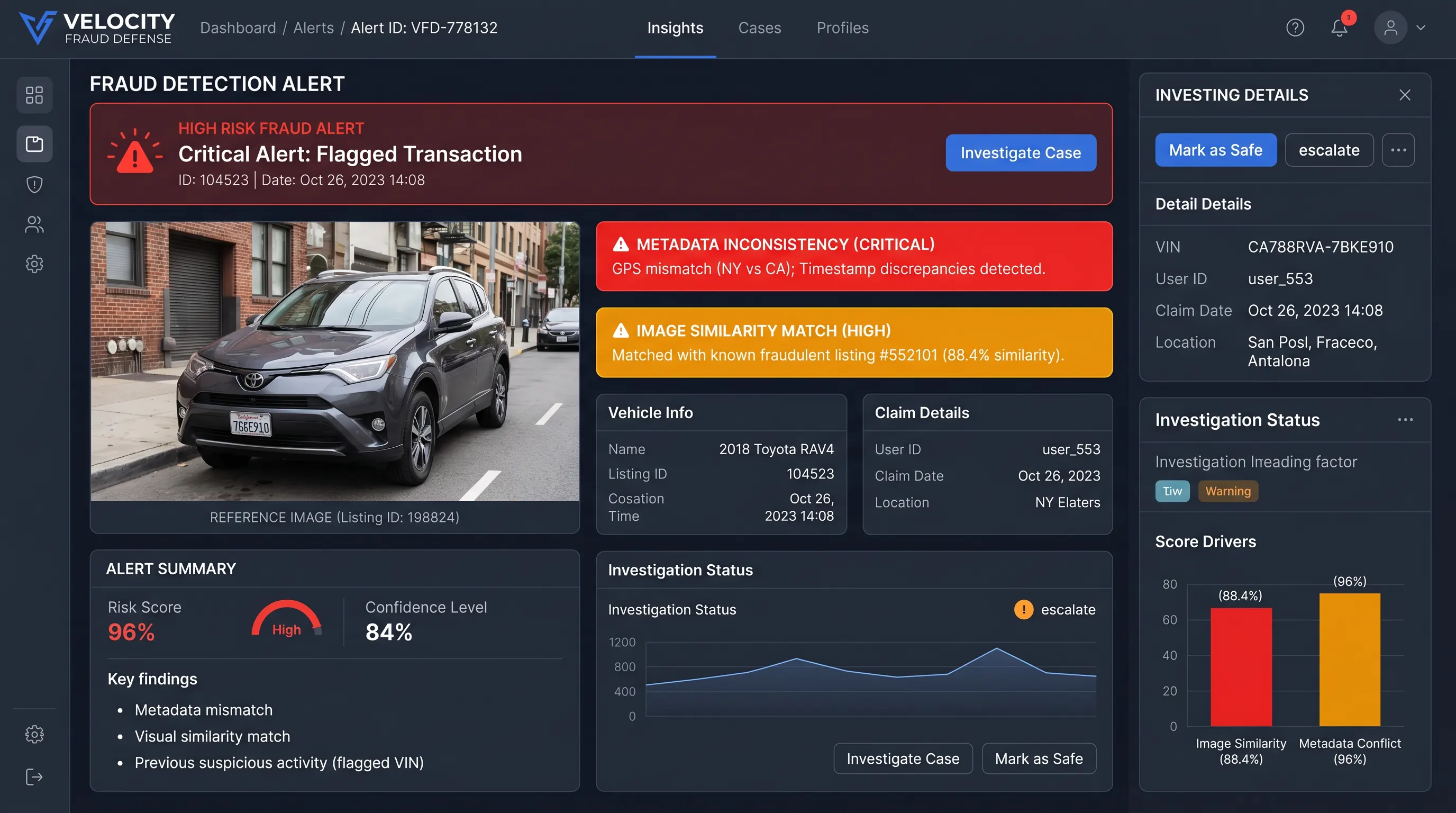The width and height of the screenshot is (1456, 813).
Task: Open the dashboard grid icon in sidebar
Action: pyautogui.click(x=34, y=95)
